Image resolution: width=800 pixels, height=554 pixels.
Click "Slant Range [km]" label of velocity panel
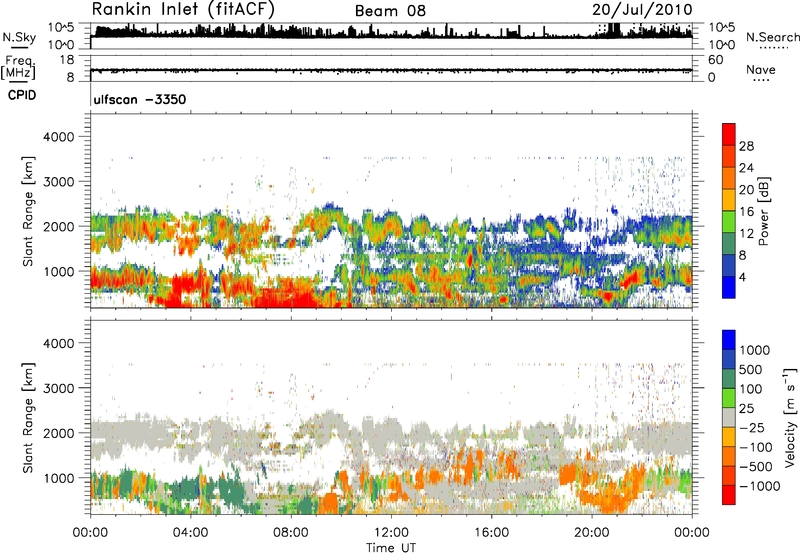click(x=28, y=418)
